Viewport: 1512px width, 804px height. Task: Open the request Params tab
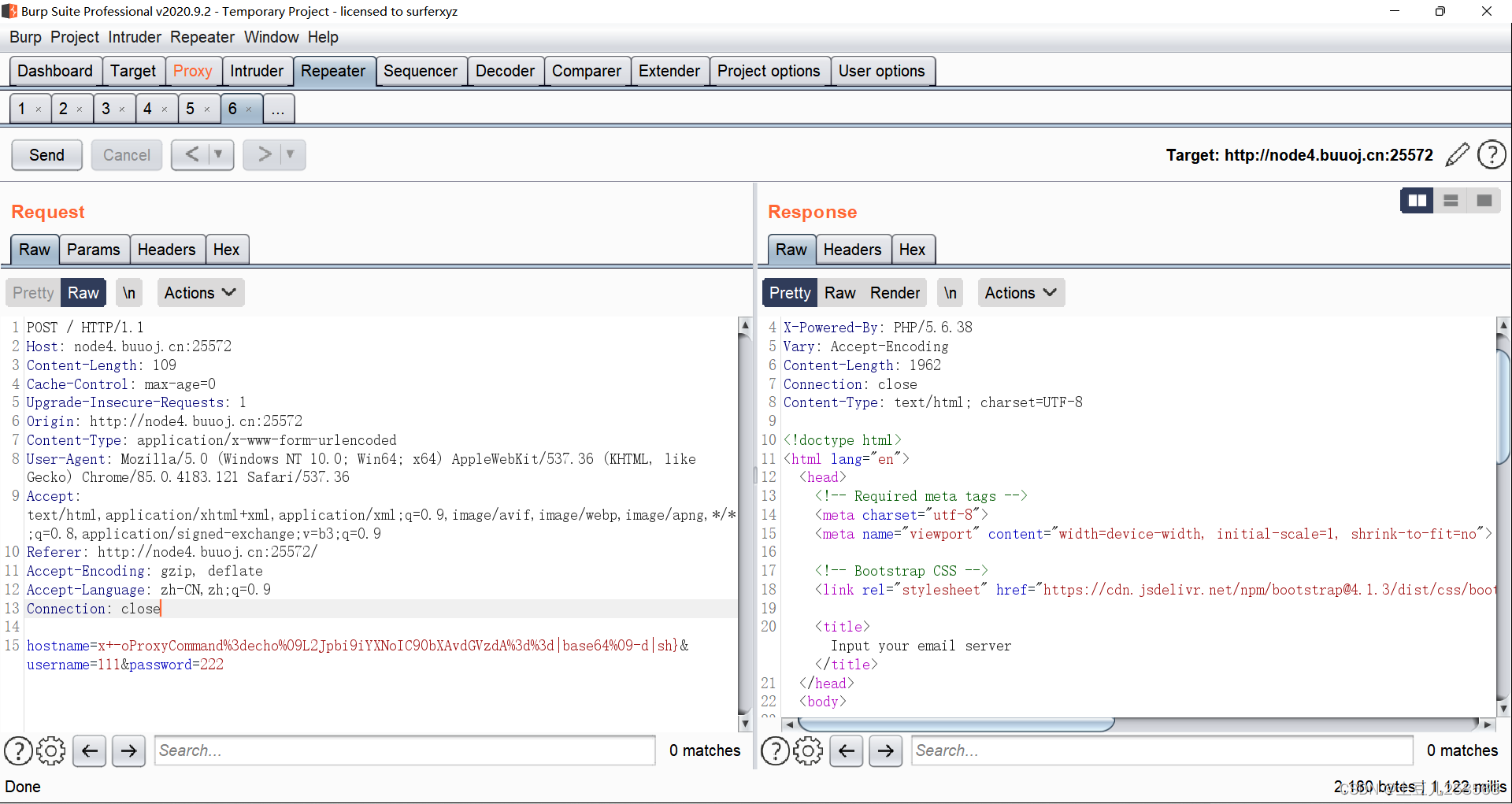click(x=94, y=250)
